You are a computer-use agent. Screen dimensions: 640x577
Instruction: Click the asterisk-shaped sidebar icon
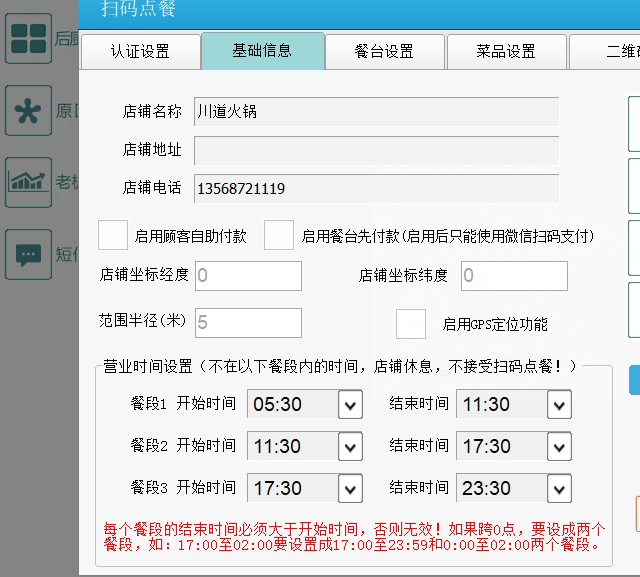(28, 110)
